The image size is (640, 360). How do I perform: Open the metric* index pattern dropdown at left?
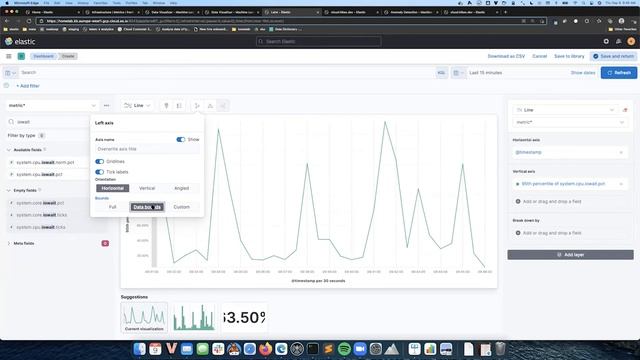52,106
